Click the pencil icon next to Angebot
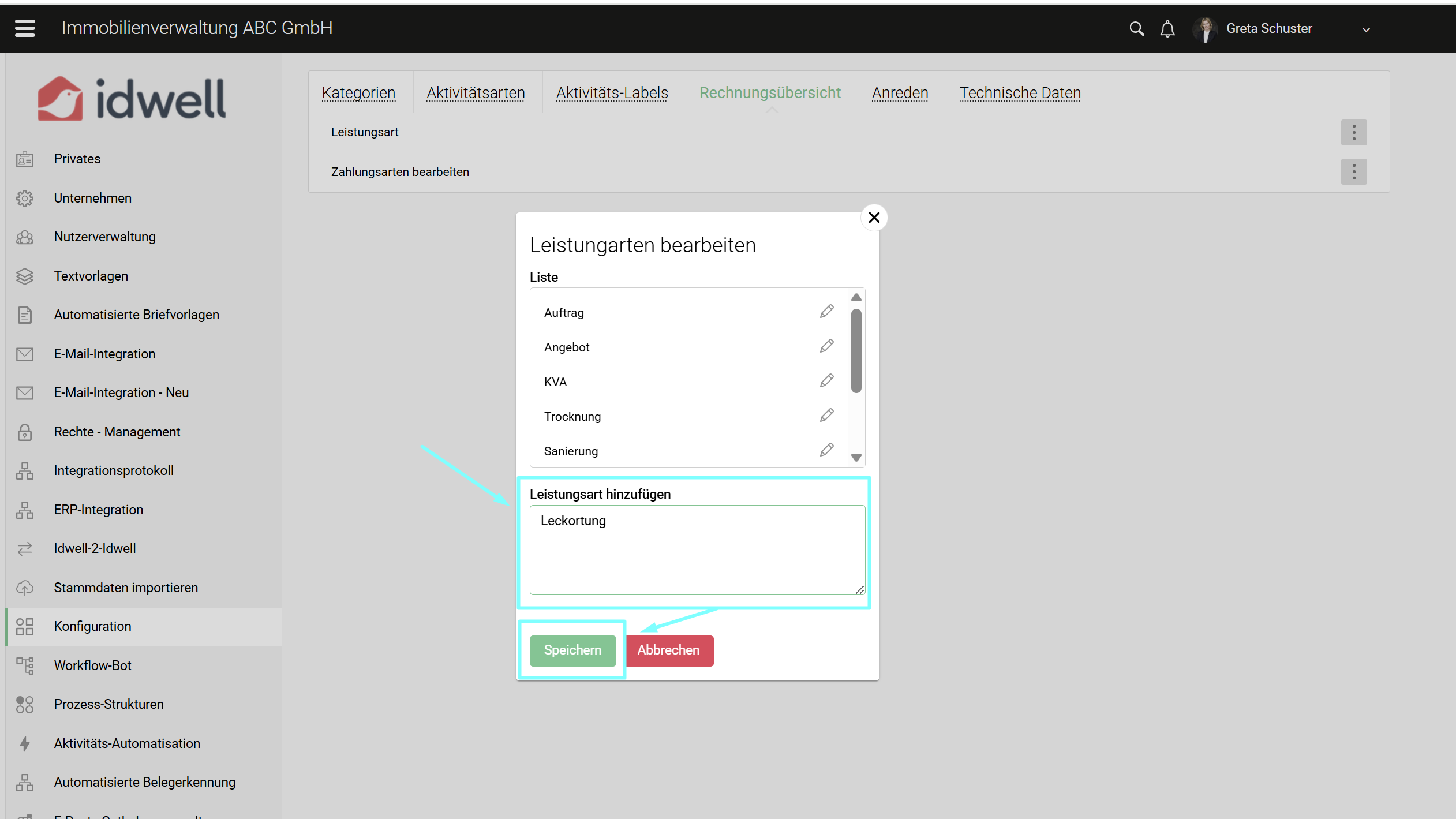The image size is (1456, 819). pyautogui.click(x=826, y=346)
